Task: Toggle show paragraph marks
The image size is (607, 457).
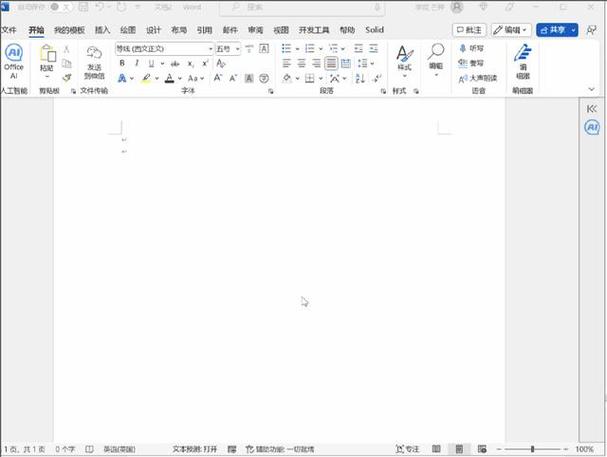Action: coord(376,79)
